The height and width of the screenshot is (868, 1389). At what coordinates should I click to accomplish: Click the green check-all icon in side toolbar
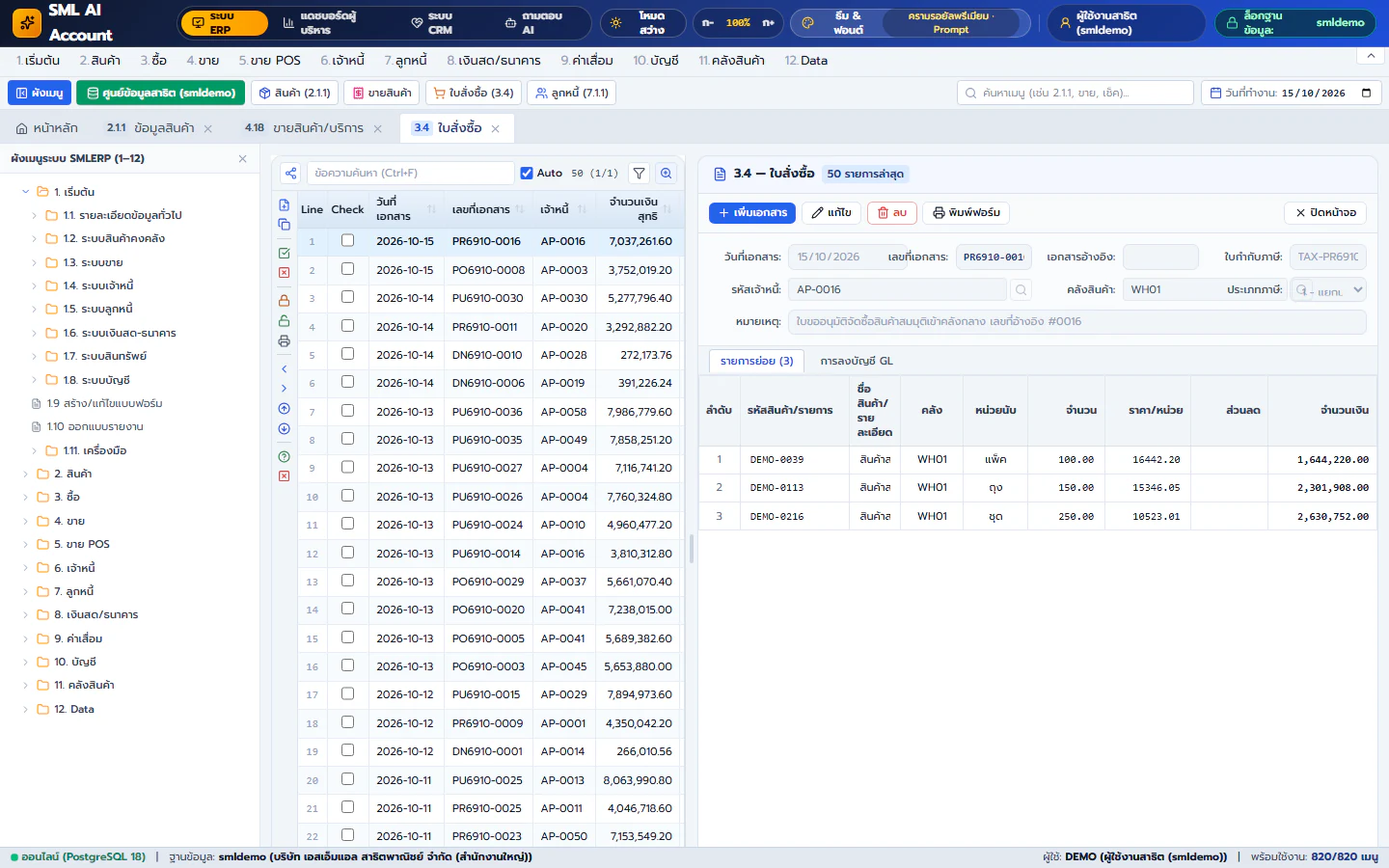284,253
